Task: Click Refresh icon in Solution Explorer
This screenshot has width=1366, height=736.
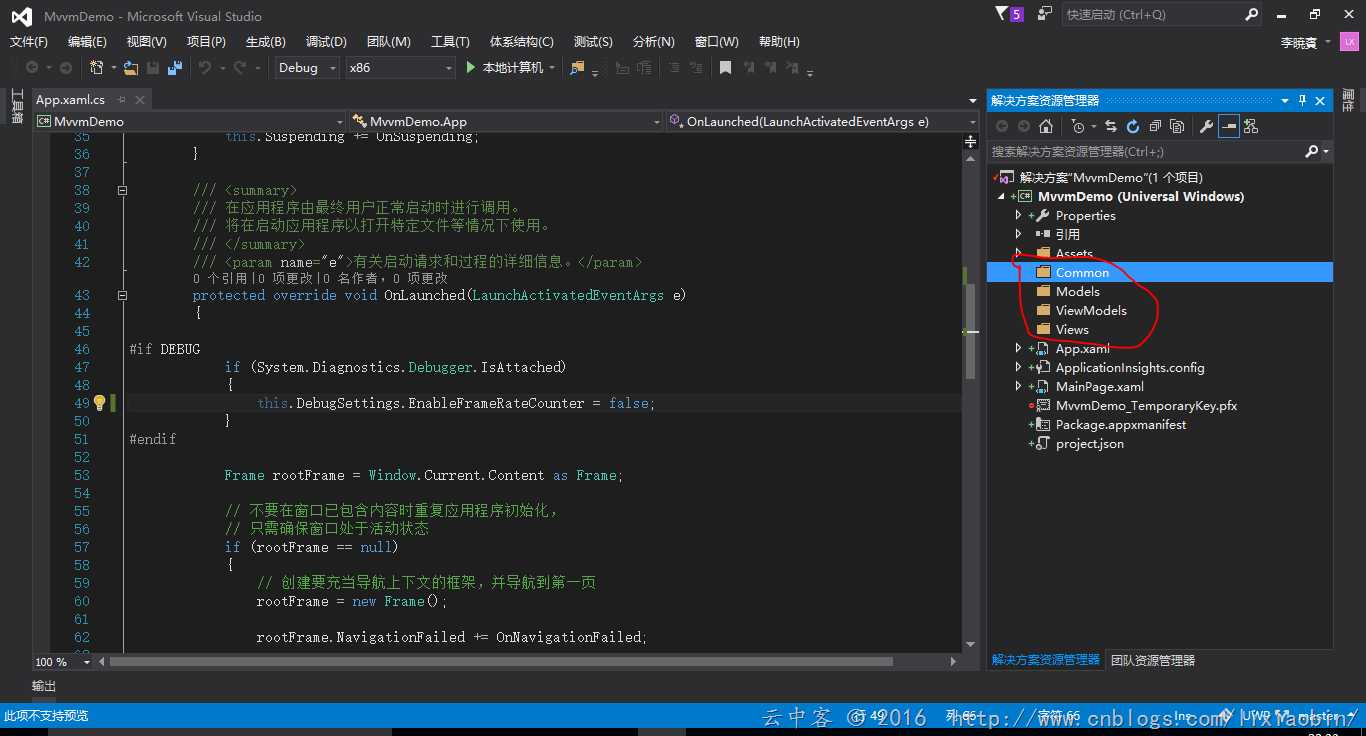Action: pyautogui.click(x=1132, y=126)
